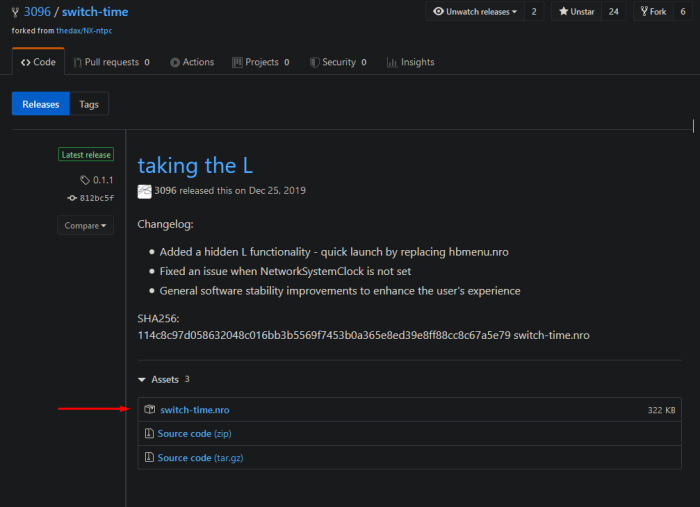Image resolution: width=700 pixels, height=507 pixels.
Task: Click the SHA256 hash text
Action: click(x=324, y=335)
